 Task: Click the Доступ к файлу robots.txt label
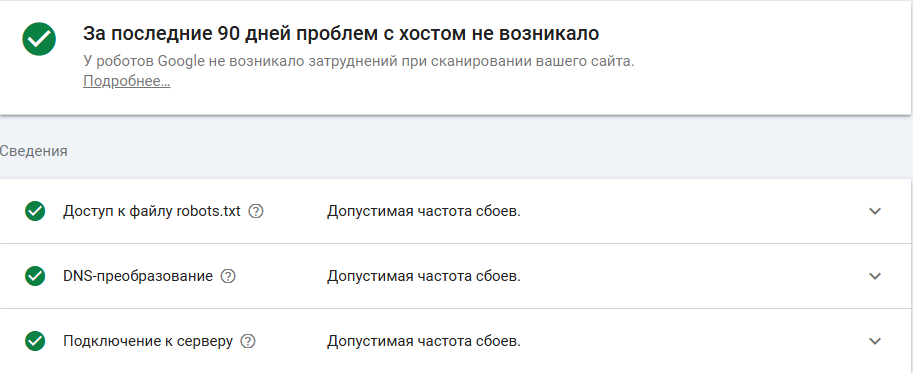[x=151, y=211]
